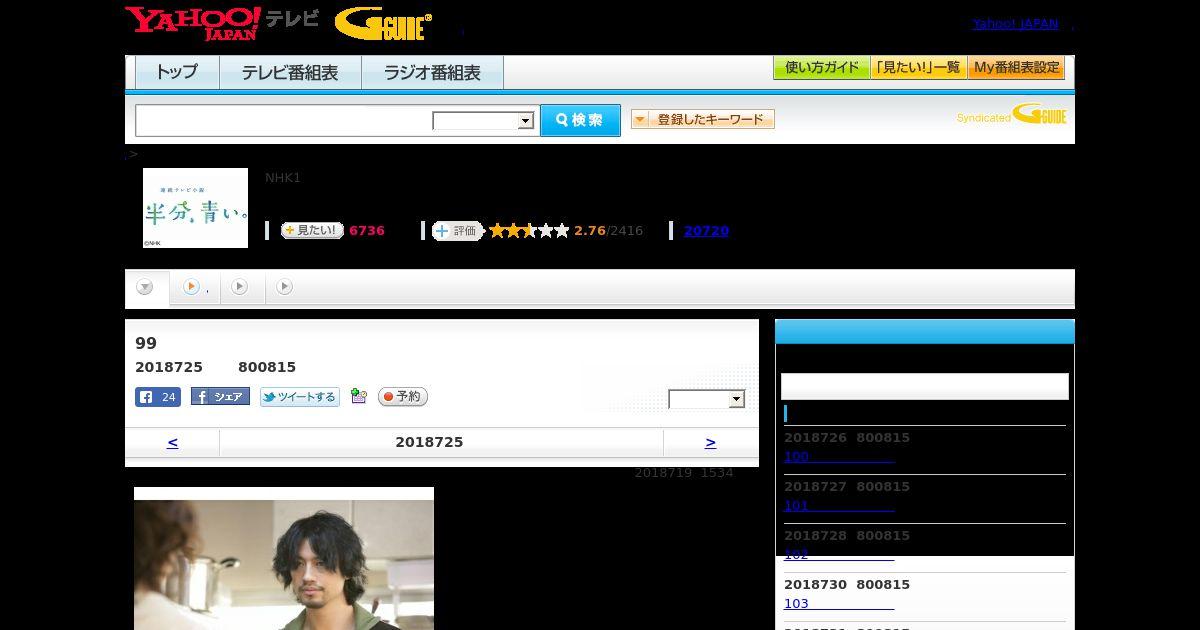Open episode 103 link
This screenshot has height=630, width=1200.
click(838, 604)
